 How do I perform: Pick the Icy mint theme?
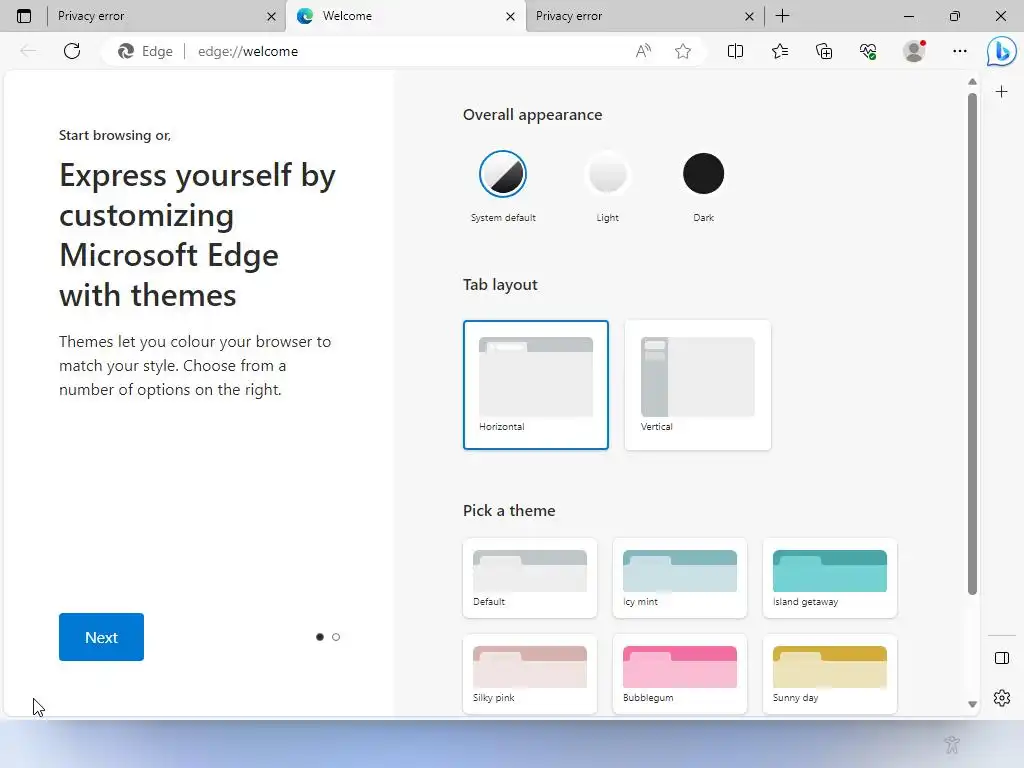point(680,578)
